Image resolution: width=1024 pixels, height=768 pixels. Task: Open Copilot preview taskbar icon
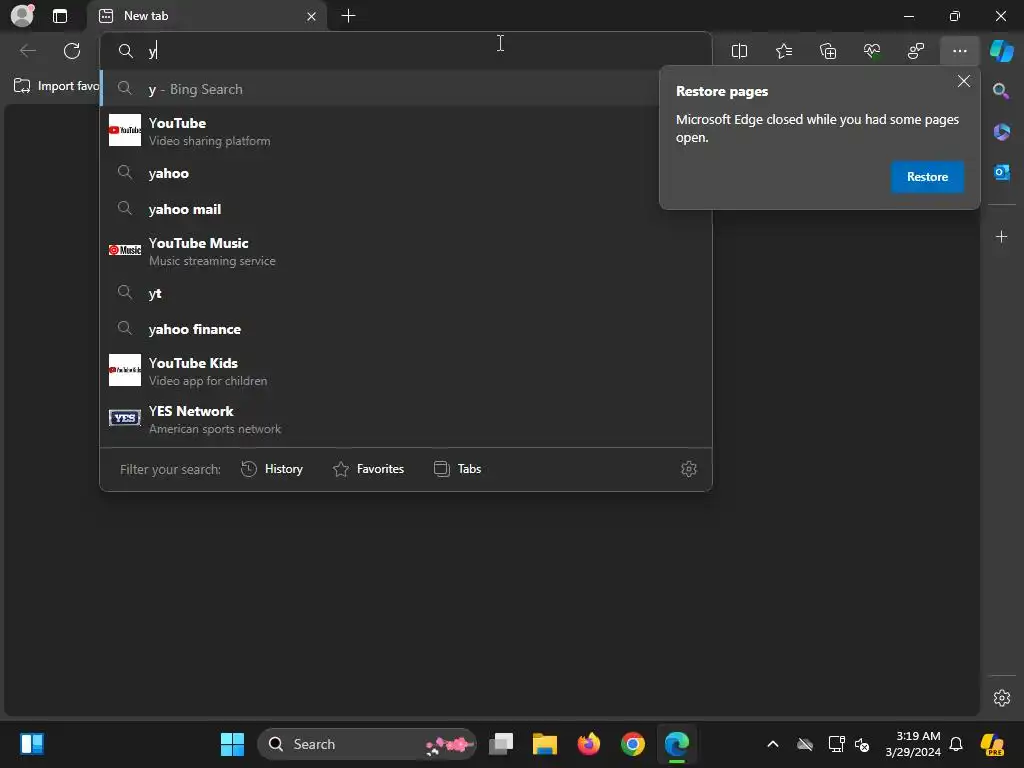tap(993, 744)
